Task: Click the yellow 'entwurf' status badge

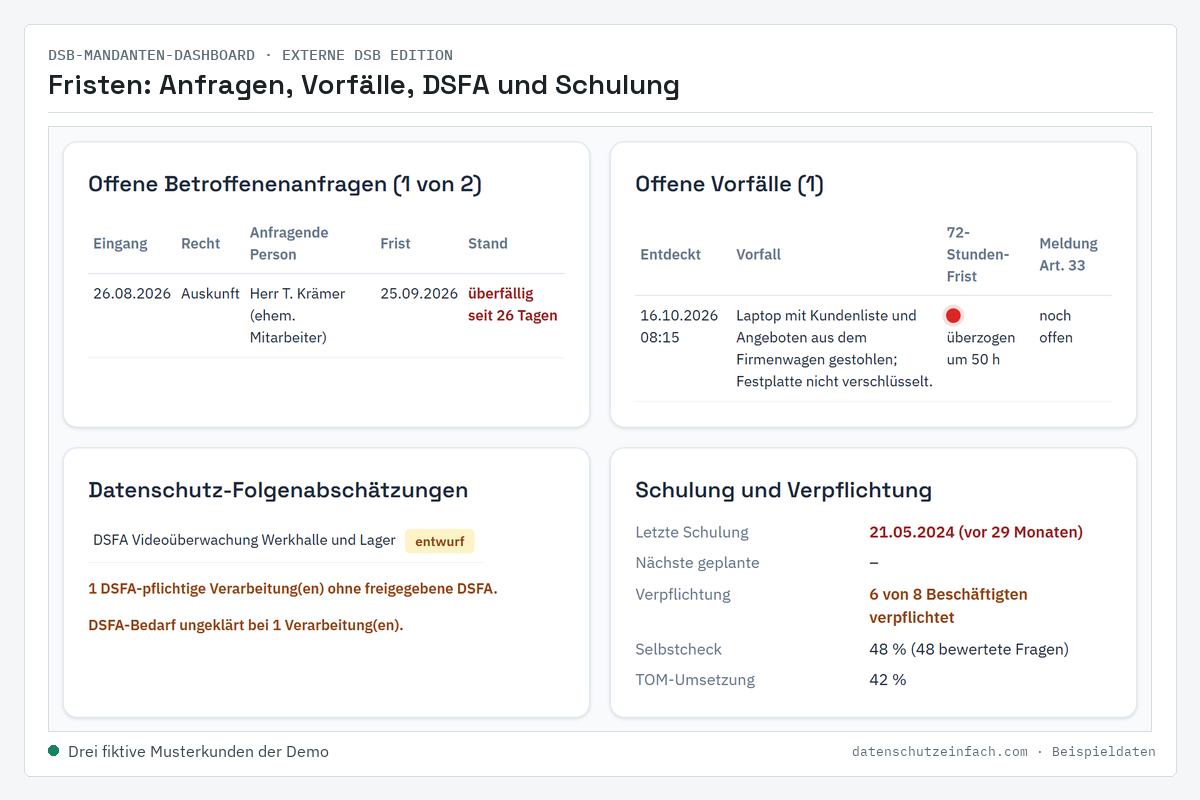Action: click(x=440, y=541)
